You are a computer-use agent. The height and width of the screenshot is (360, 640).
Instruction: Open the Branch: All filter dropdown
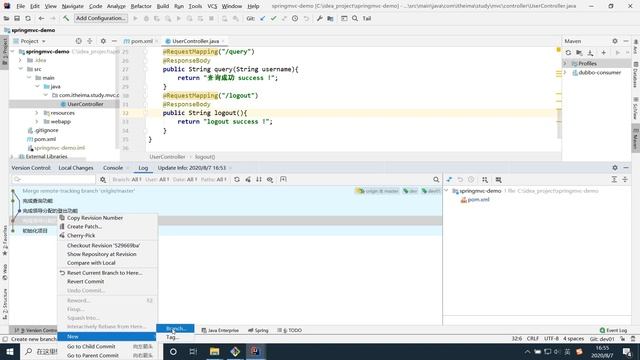pos(127,180)
